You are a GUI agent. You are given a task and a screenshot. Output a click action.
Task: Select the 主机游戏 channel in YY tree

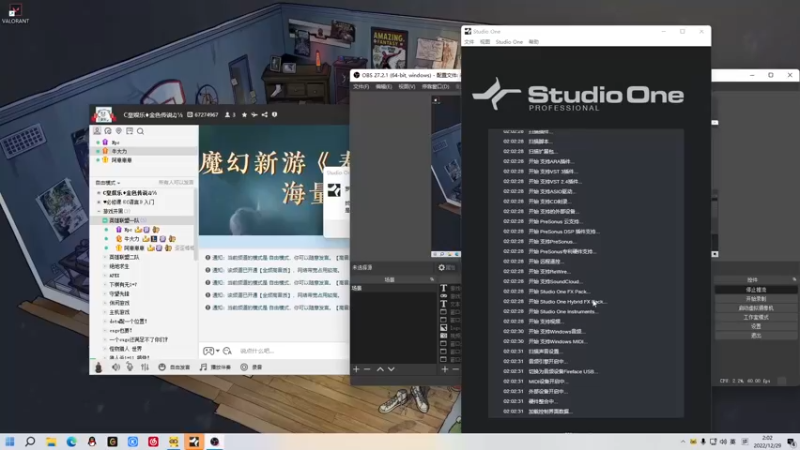[119, 312]
